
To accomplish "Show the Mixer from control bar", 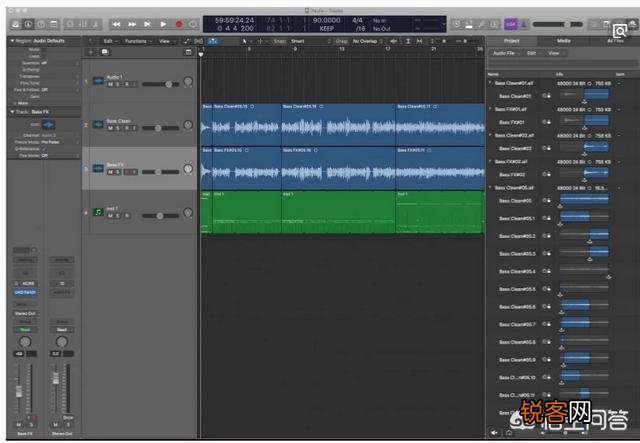I will [x=83, y=24].
